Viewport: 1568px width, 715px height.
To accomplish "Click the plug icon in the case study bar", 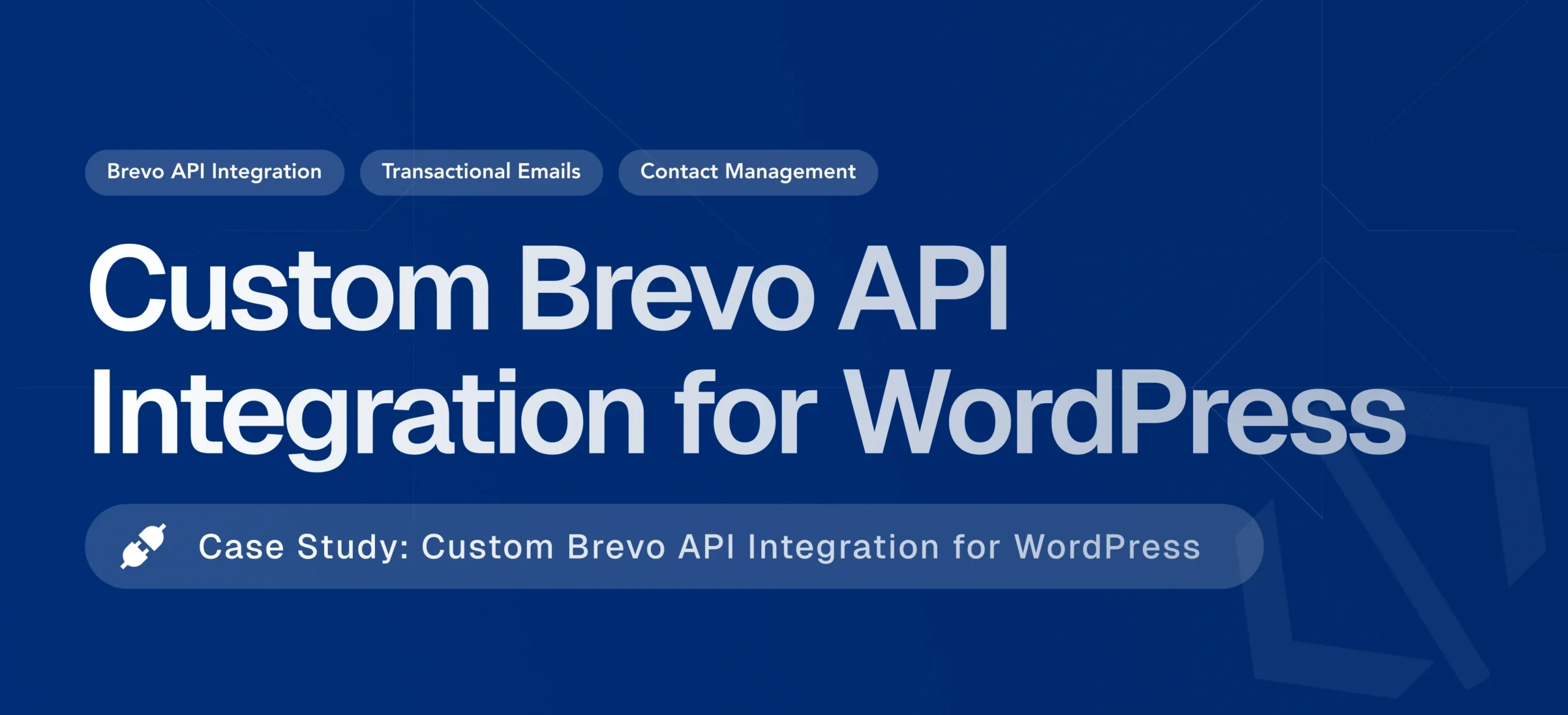I will pyautogui.click(x=143, y=546).
